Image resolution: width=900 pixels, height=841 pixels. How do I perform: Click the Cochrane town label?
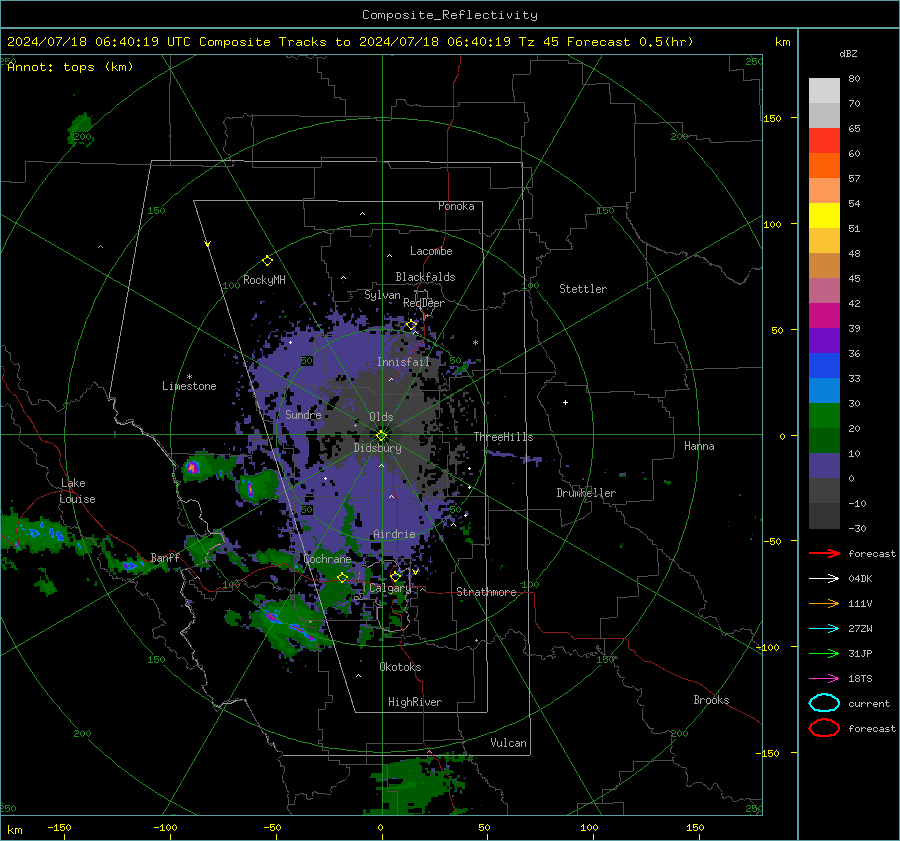pyautogui.click(x=327, y=559)
